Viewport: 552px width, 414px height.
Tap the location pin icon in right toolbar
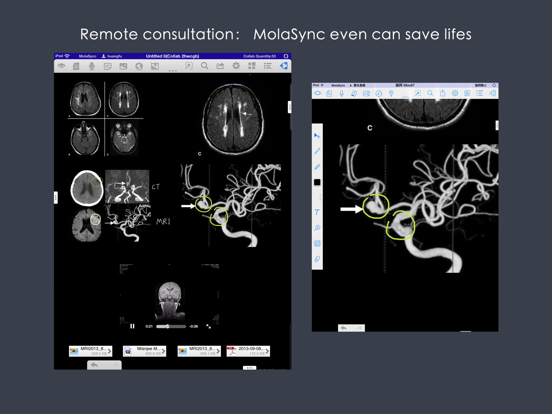pyautogui.click(x=391, y=93)
